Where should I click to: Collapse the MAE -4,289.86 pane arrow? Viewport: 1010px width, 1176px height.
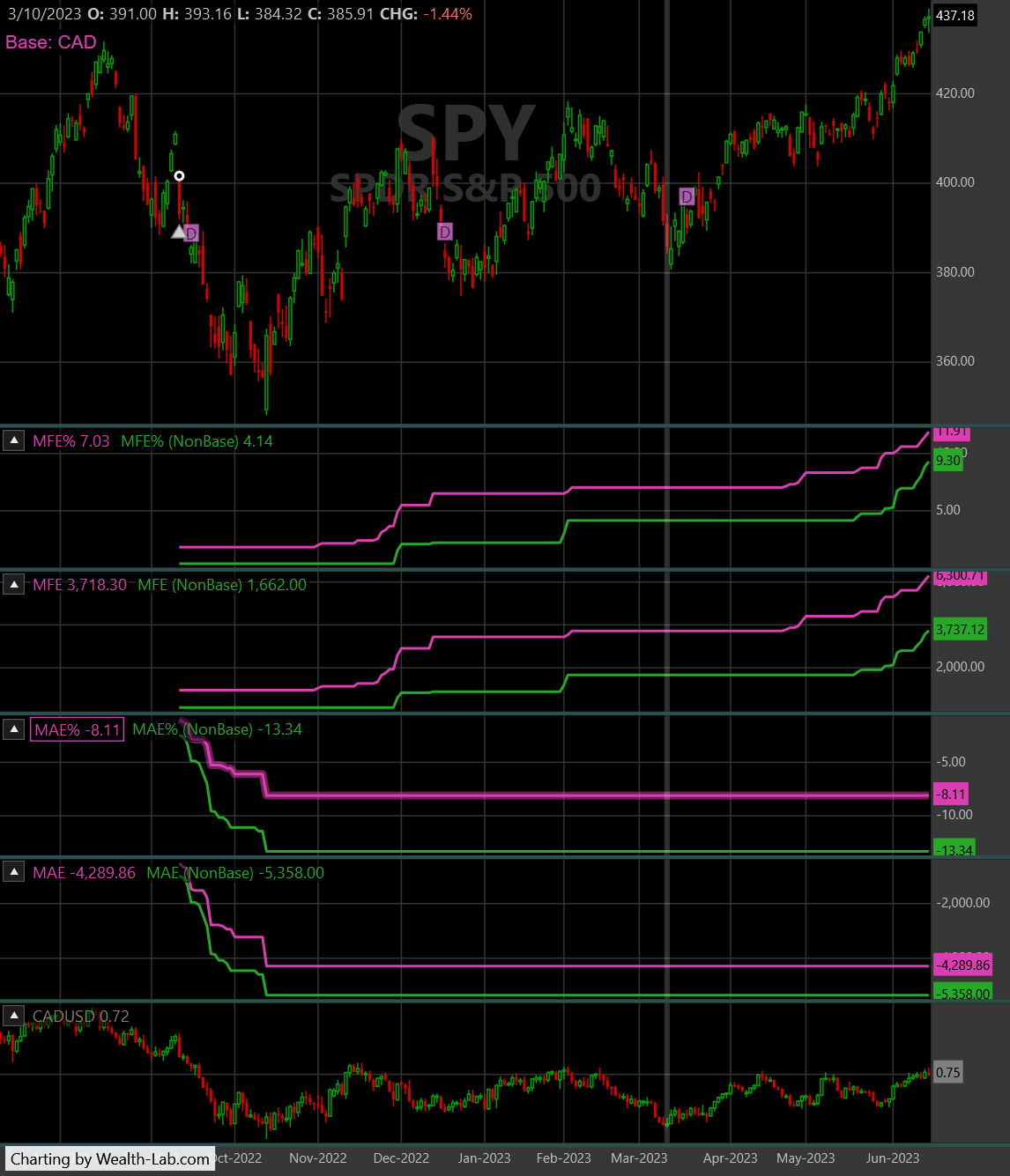click(x=14, y=872)
